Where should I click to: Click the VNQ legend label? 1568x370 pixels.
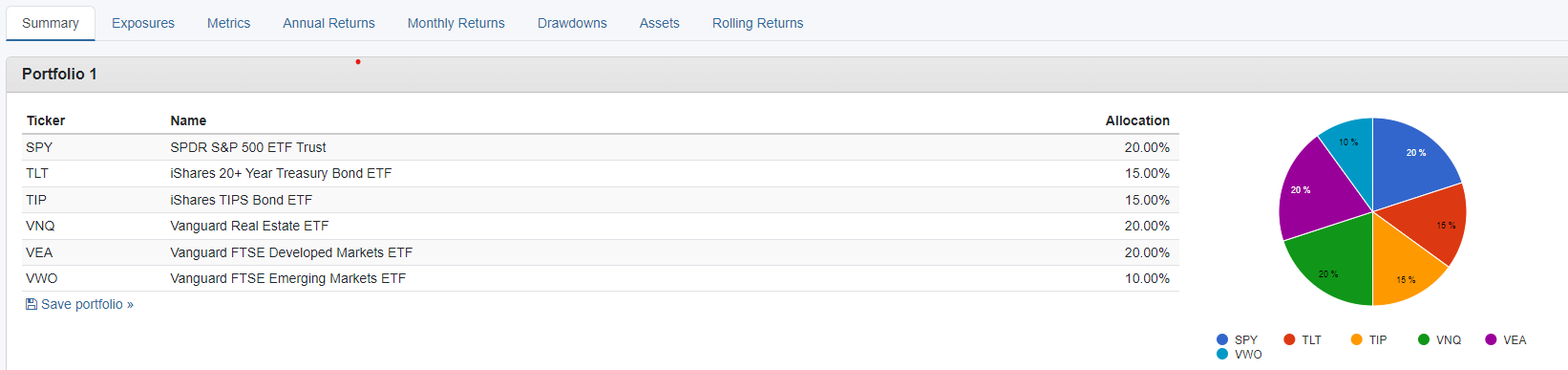coord(1449,339)
